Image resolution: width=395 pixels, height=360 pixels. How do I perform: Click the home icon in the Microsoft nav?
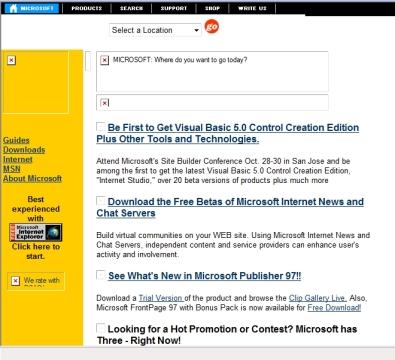tap(13, 8)
